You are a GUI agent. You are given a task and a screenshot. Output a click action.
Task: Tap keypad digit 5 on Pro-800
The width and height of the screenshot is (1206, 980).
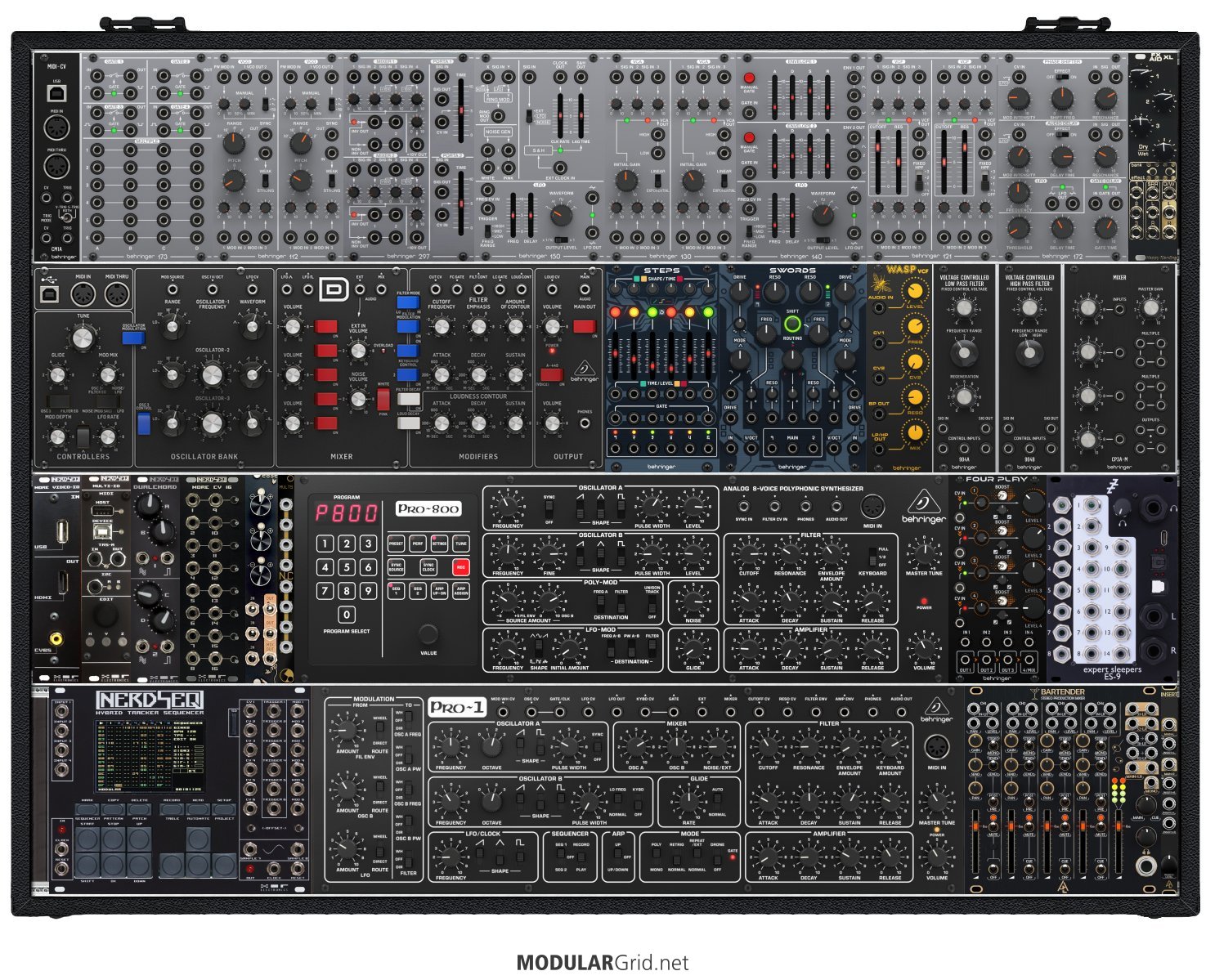click(347, 567)
